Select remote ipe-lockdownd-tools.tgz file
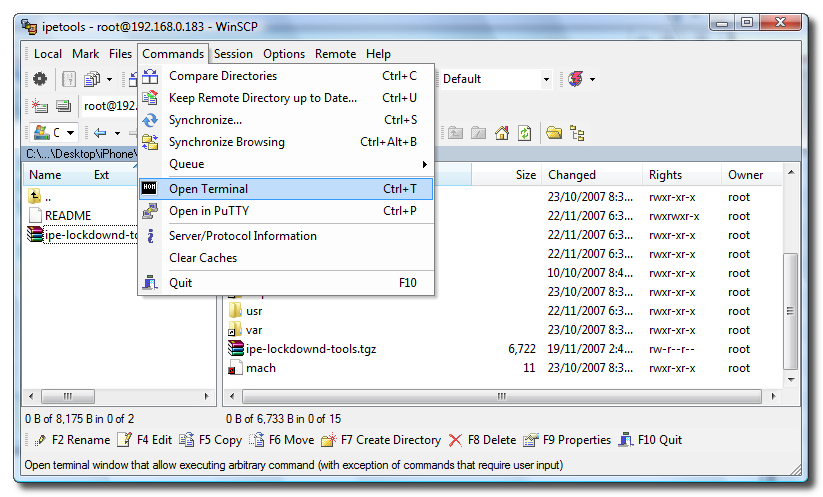Viewport: 823px width, 497px height. (302, 349)
